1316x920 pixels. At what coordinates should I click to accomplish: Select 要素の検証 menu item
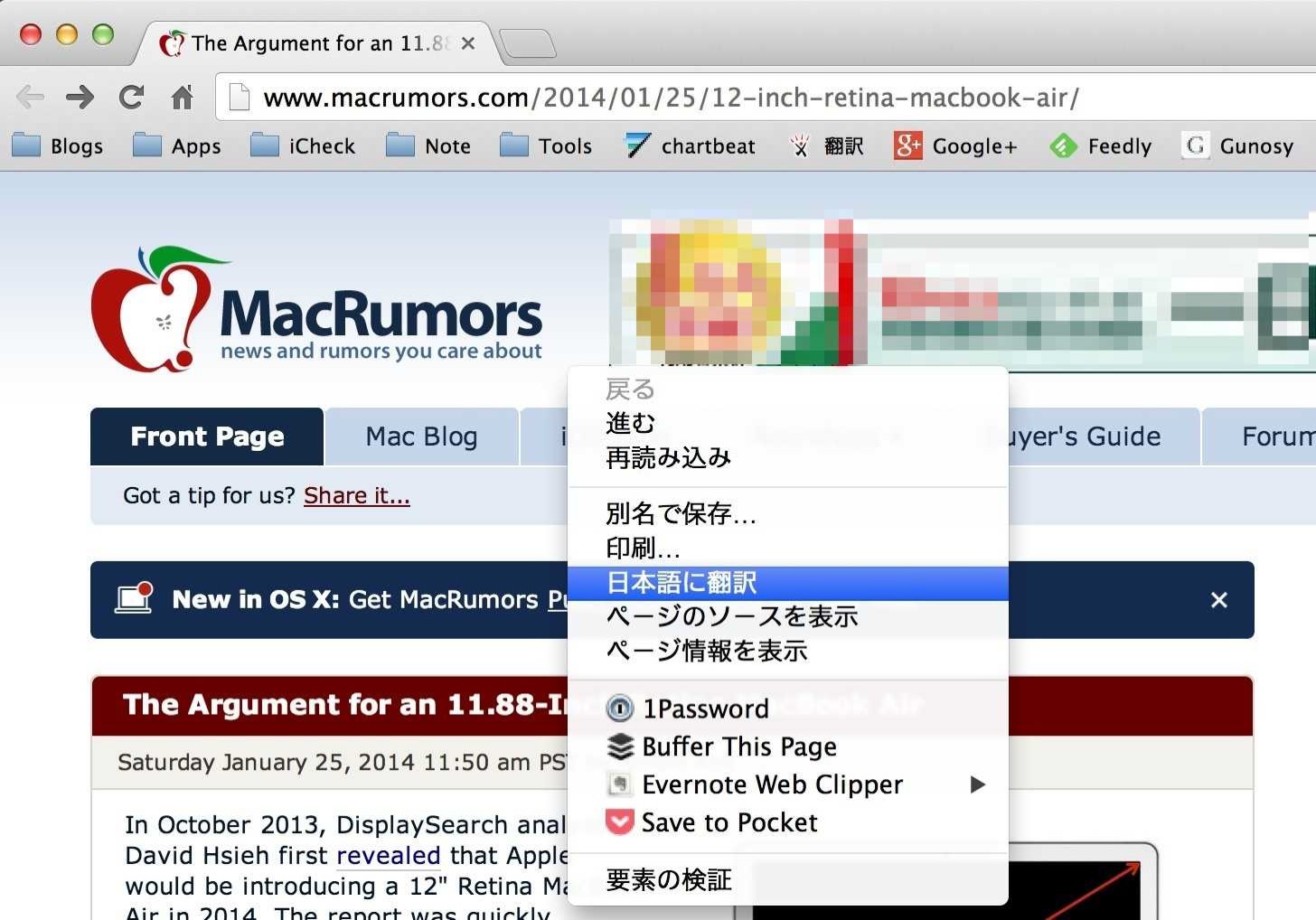point(787,879)
